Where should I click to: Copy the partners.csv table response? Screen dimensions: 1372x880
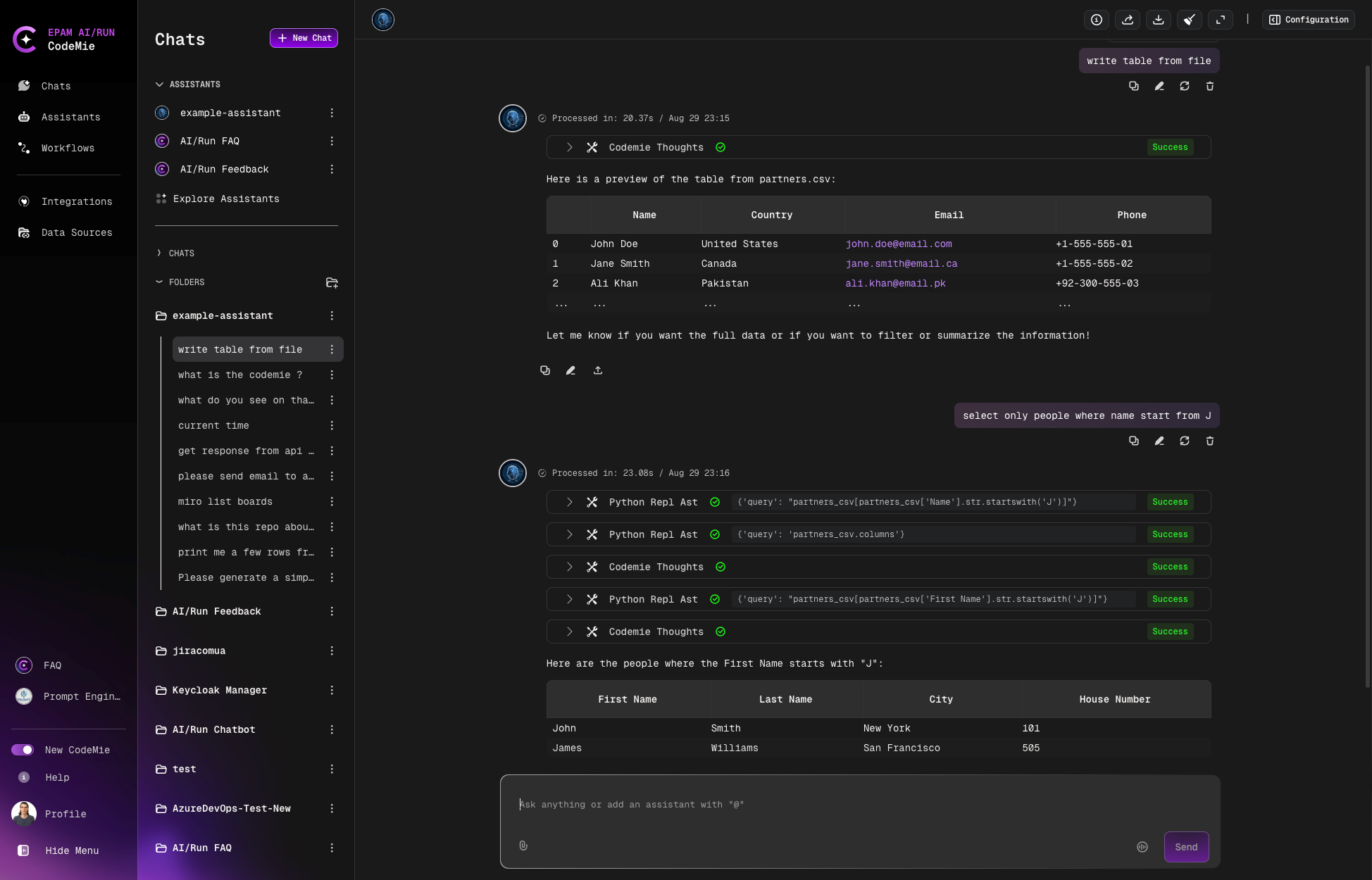pos(544,370)
